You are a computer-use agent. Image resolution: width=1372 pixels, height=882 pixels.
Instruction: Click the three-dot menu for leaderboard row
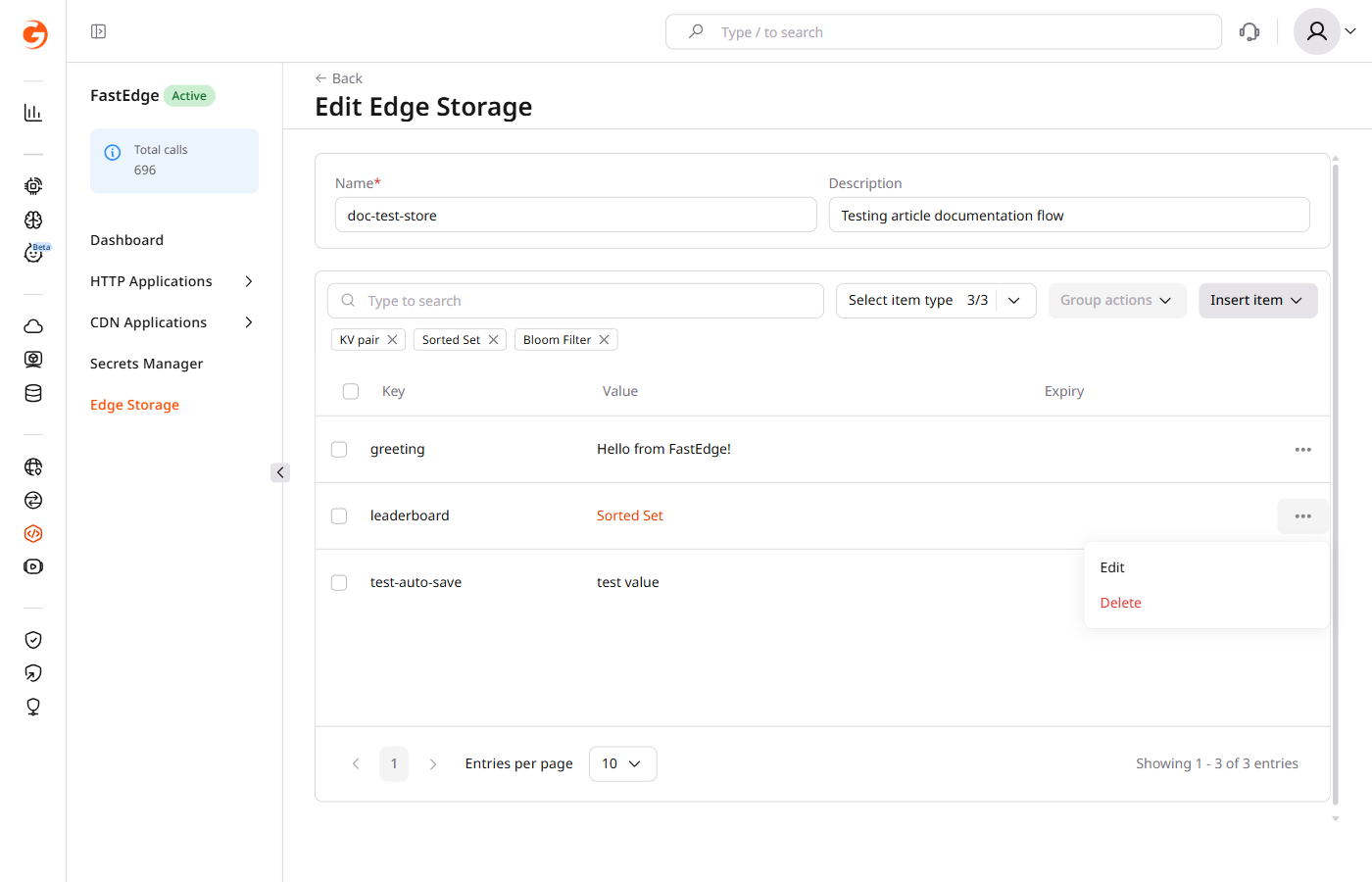pyautogui.click(x=1302, y=516)
